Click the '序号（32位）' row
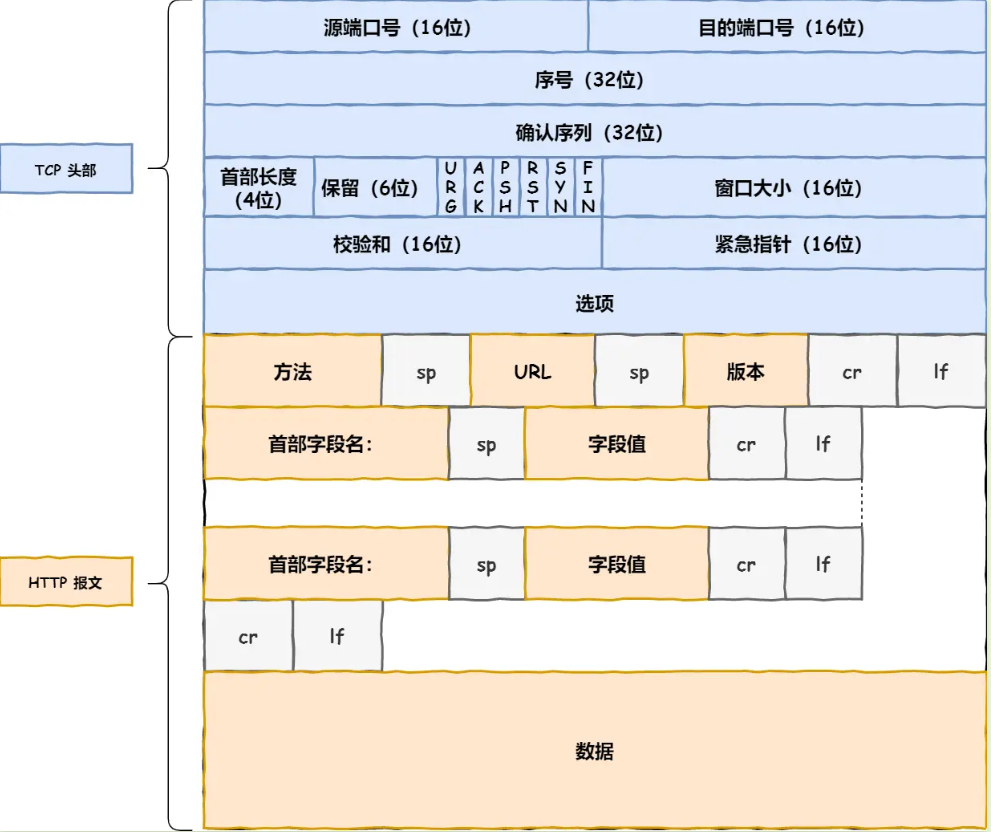Viewport: 991px width, 832px height. click(595, 78)
